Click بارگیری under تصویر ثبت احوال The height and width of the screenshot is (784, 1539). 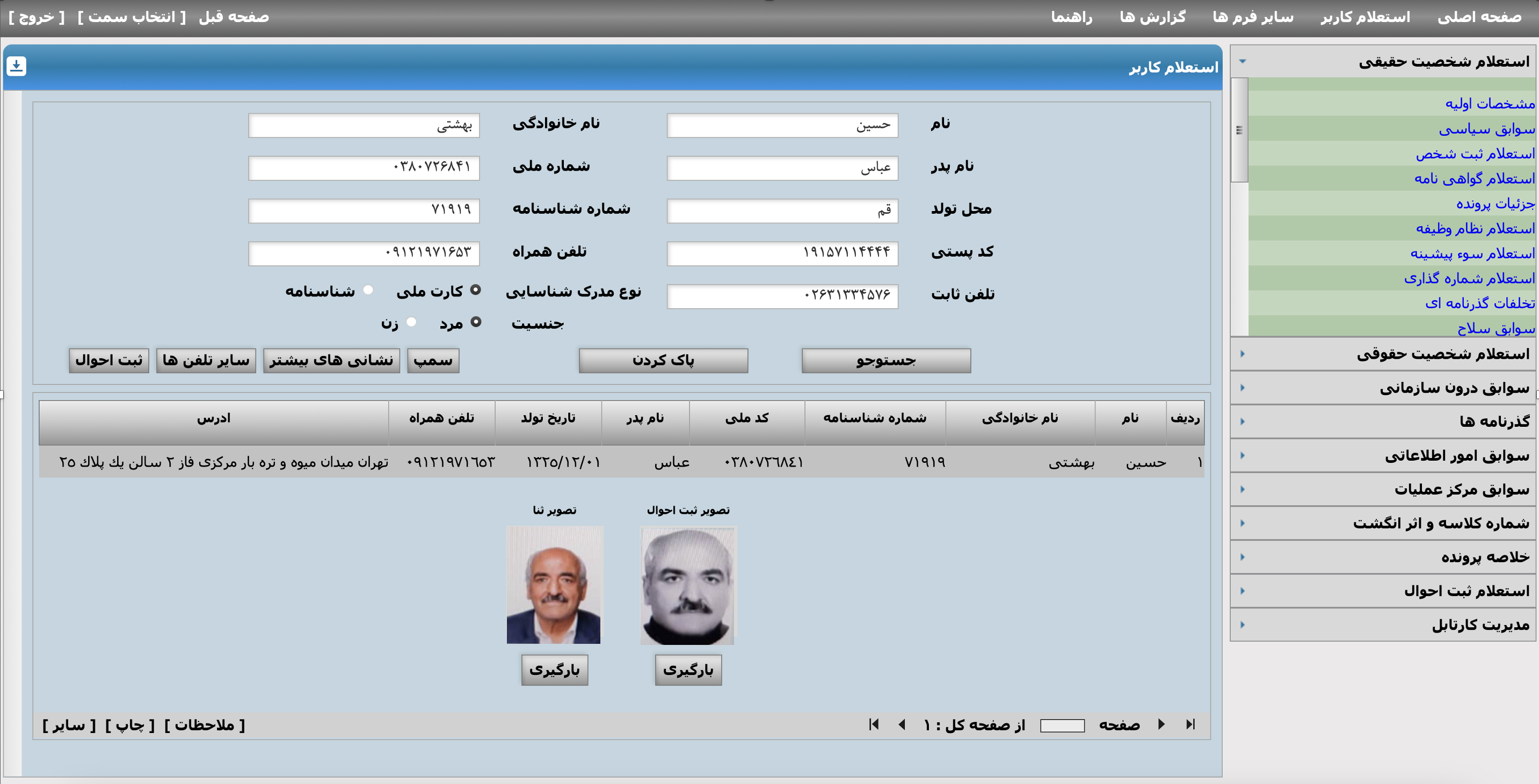pos(688,670)
